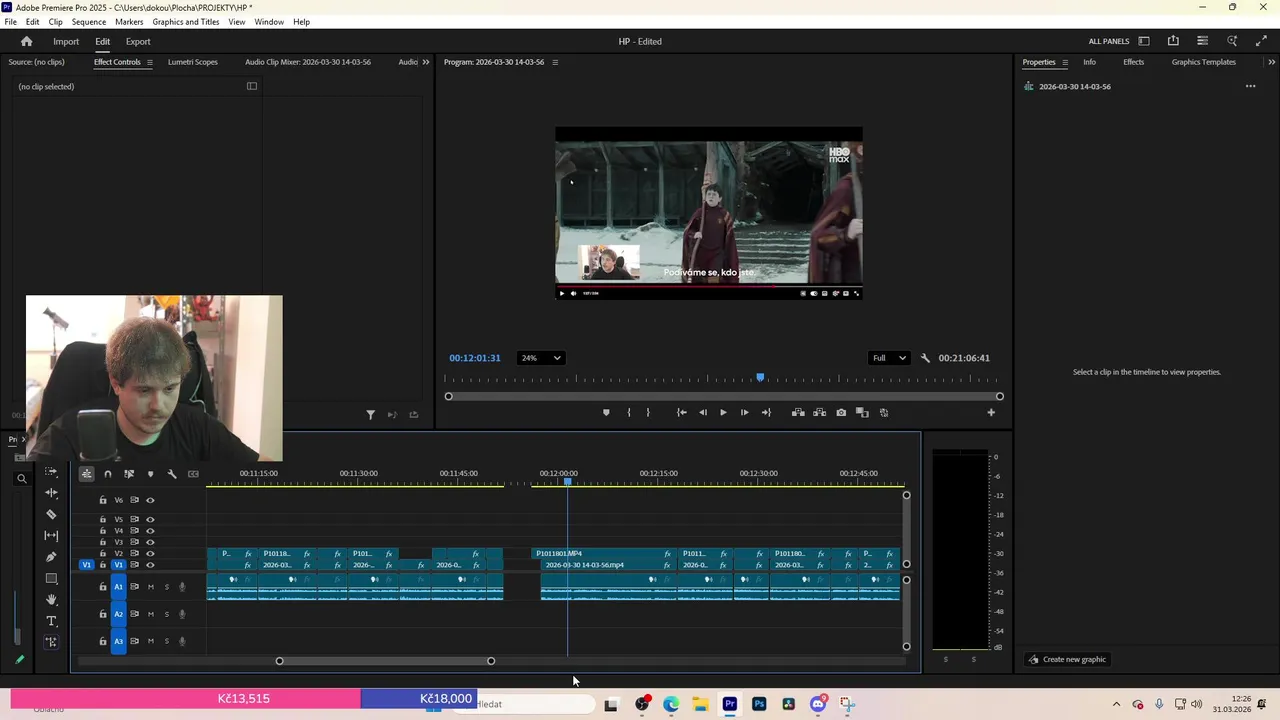Click the Import workspace button
This screenshot has width=1280, height=720.
[66, 41]
